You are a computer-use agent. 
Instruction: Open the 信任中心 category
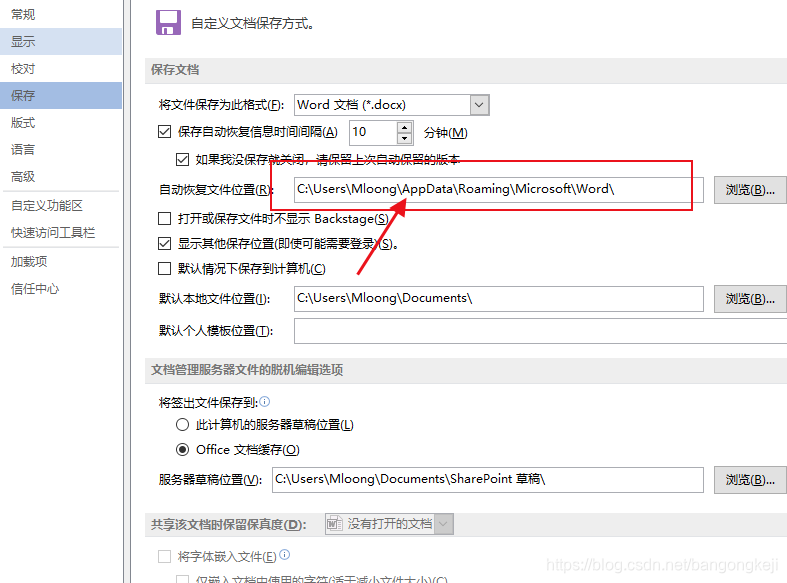[61, 289]
